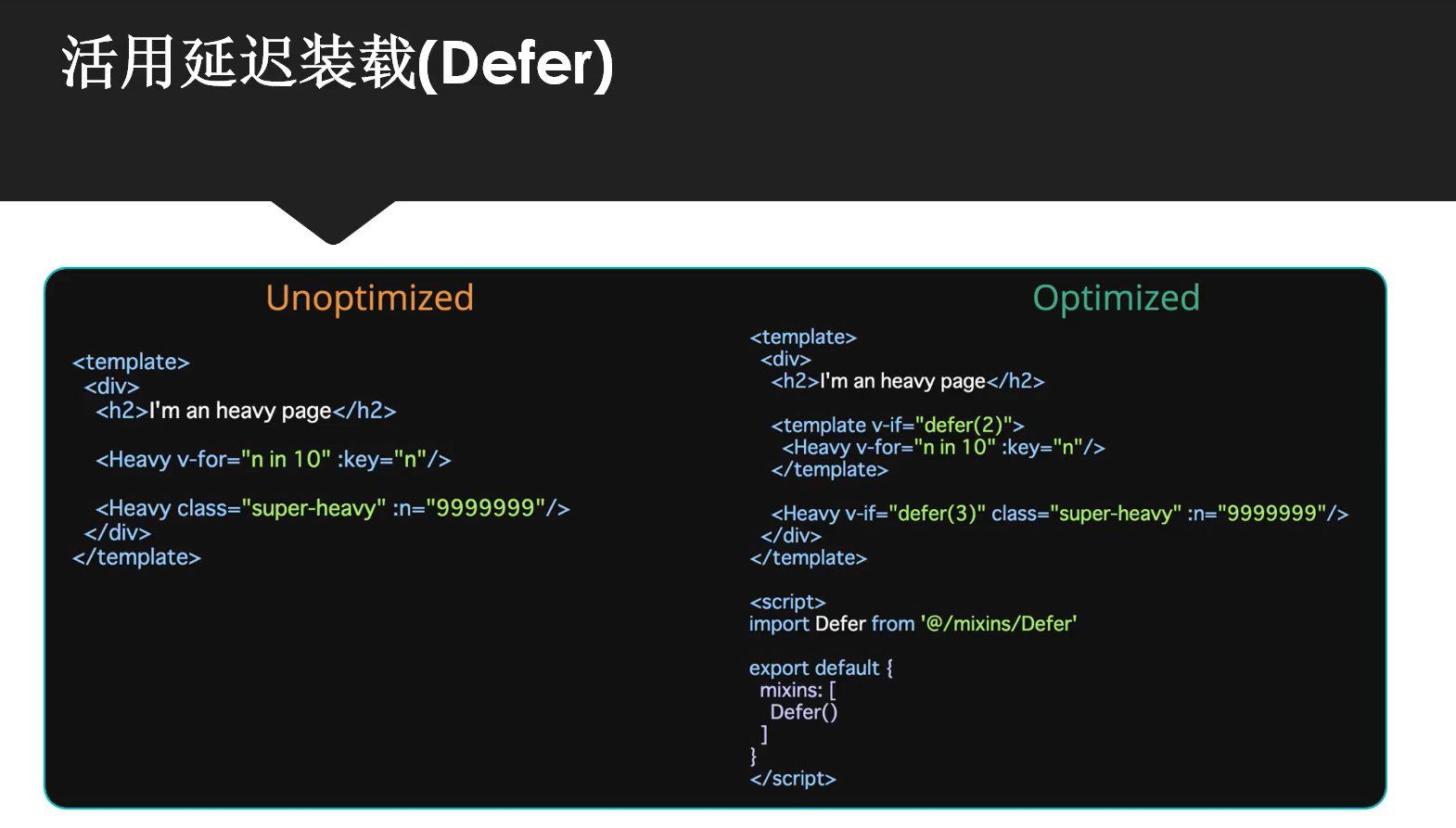This screenshot has width=1456, height=828.
Task: Click the orange "Unoptimized" heading
Action: coord(369,298)
